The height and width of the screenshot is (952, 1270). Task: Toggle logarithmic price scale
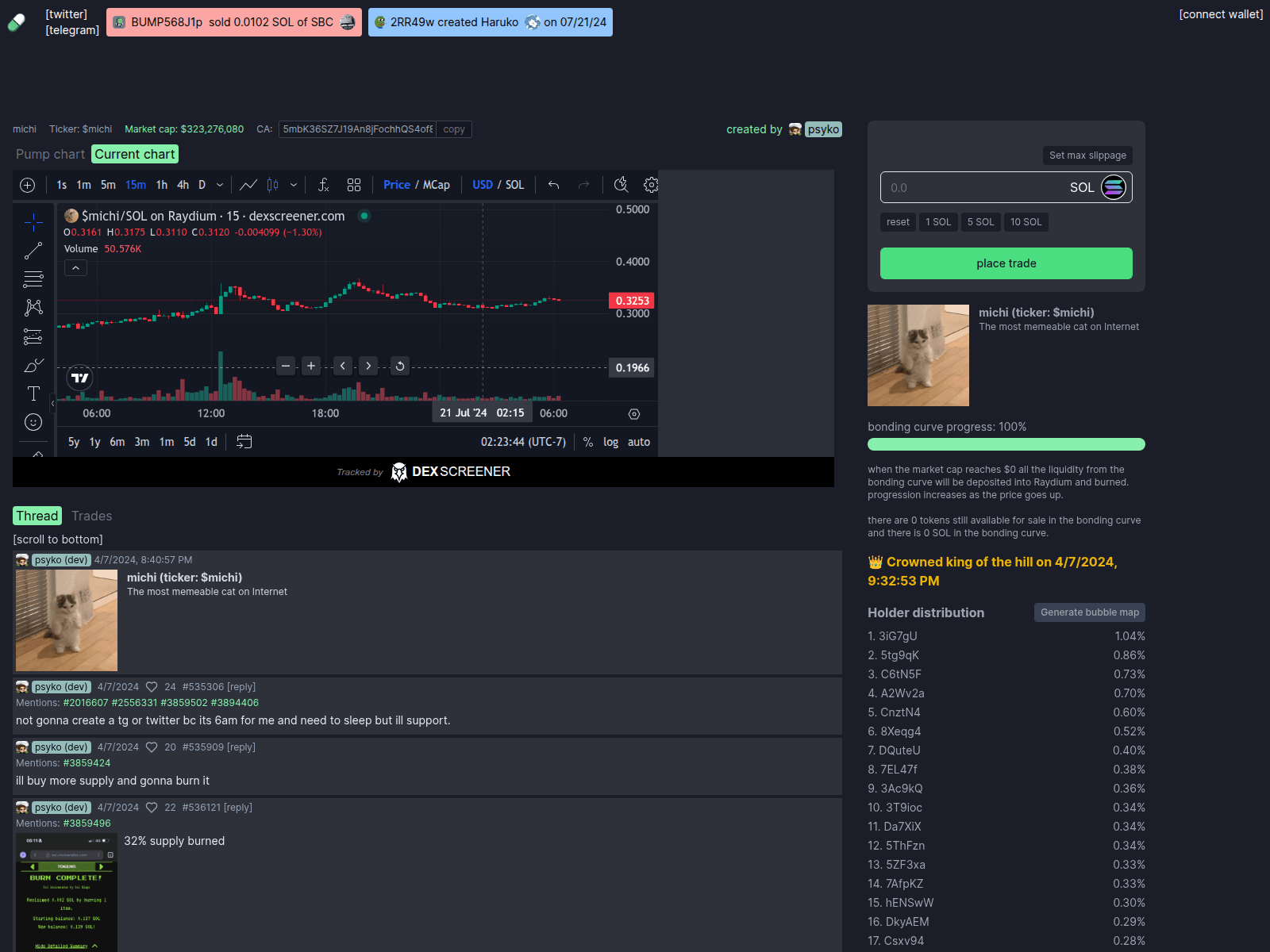tap(610, 442)
